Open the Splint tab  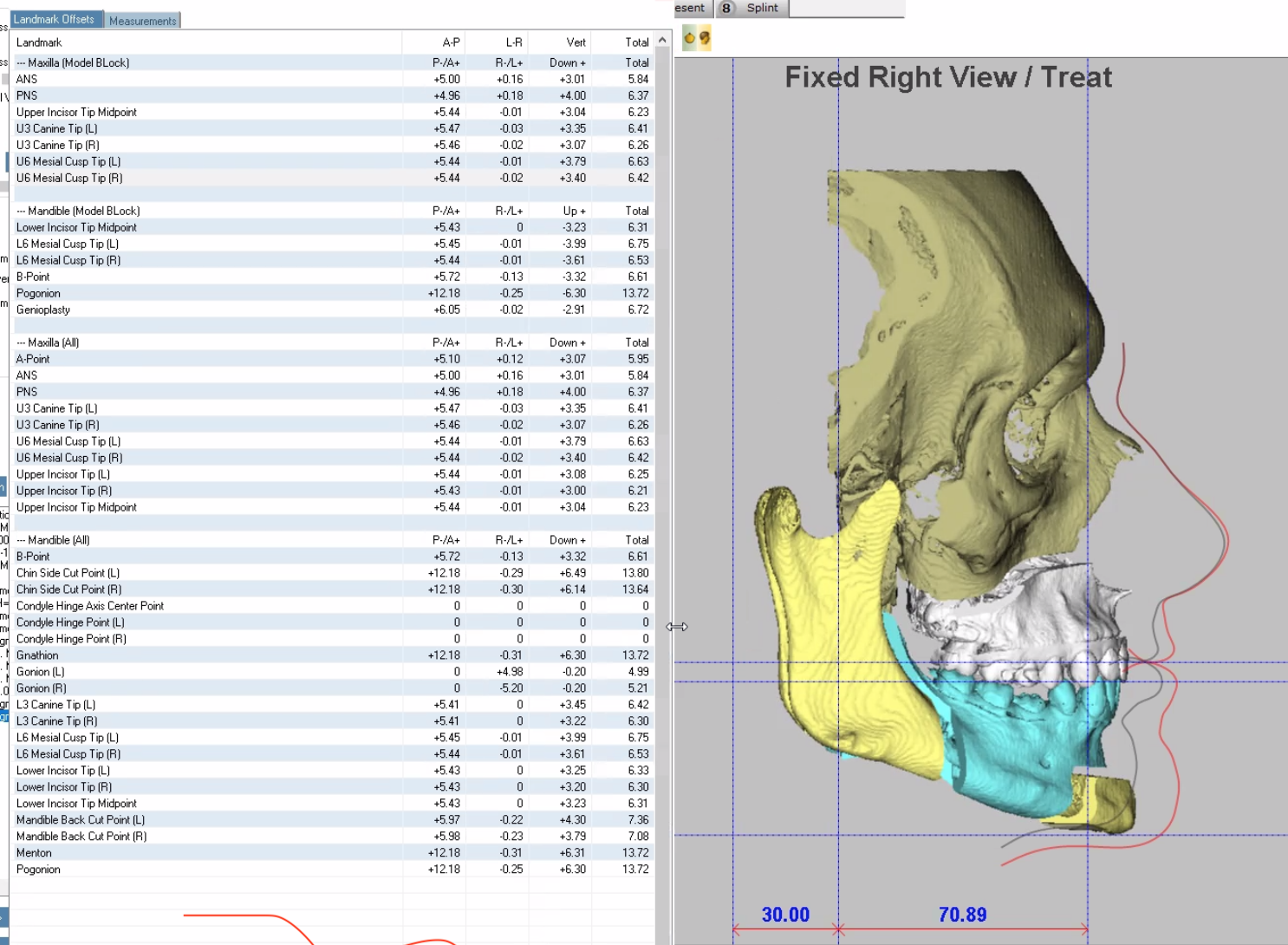[x=763, y=8]
